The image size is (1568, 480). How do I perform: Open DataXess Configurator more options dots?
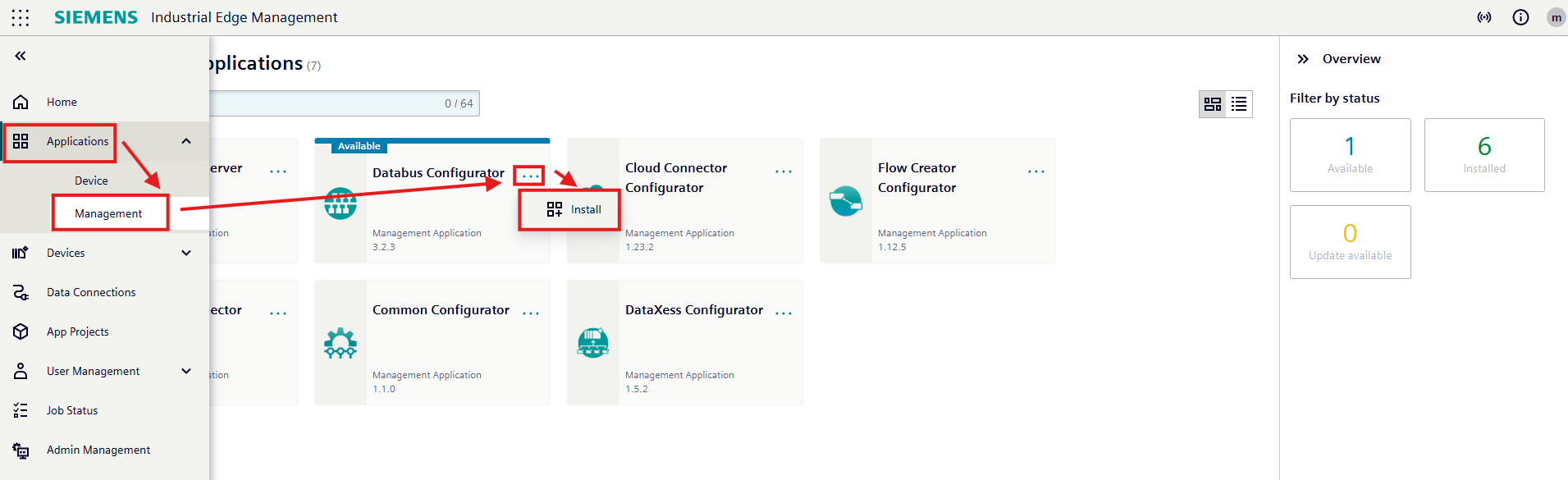click(x=784, y=313)
